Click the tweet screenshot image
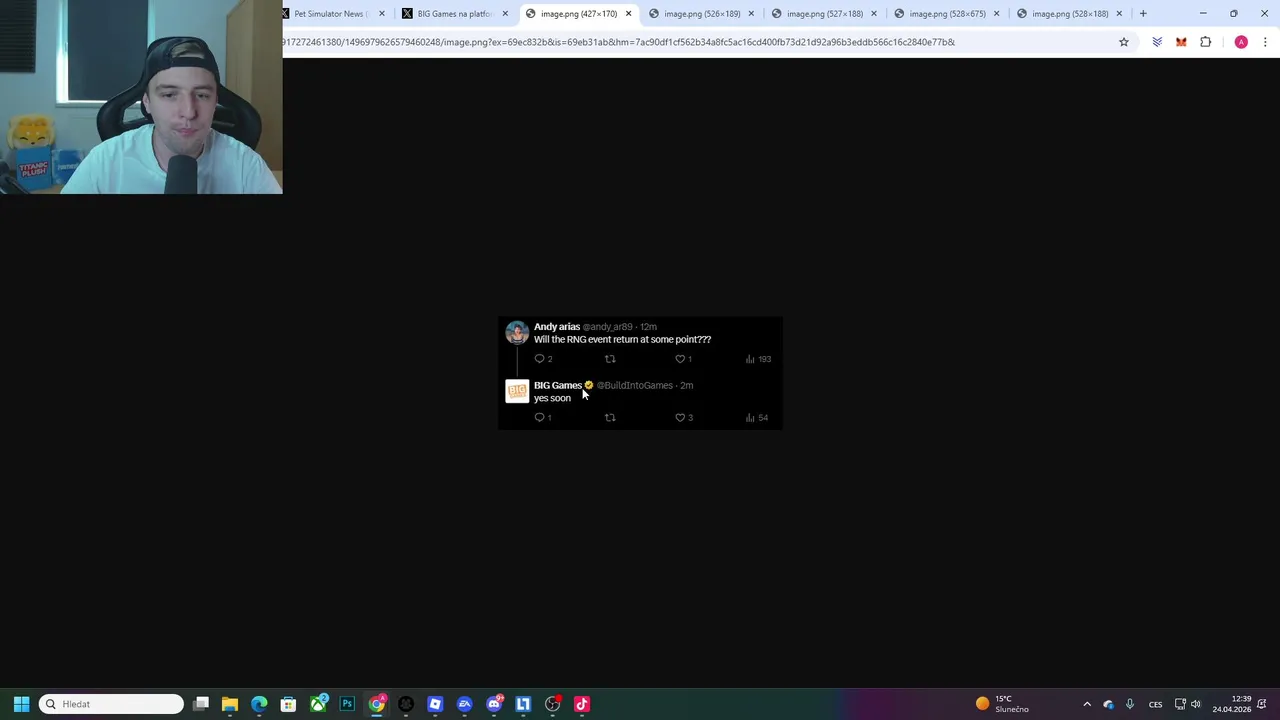The width and height of the screenshot is (1280, 720). pyautogui.click(x=640, y=373)
